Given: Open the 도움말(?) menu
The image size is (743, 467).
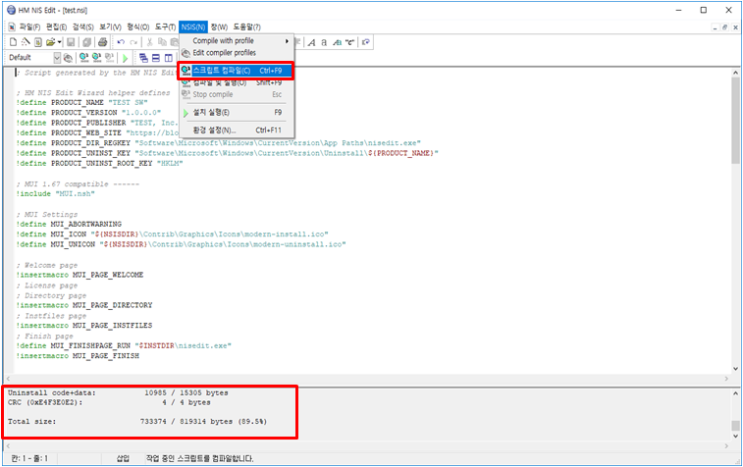Looking at the screenshot, I should 246,27.
